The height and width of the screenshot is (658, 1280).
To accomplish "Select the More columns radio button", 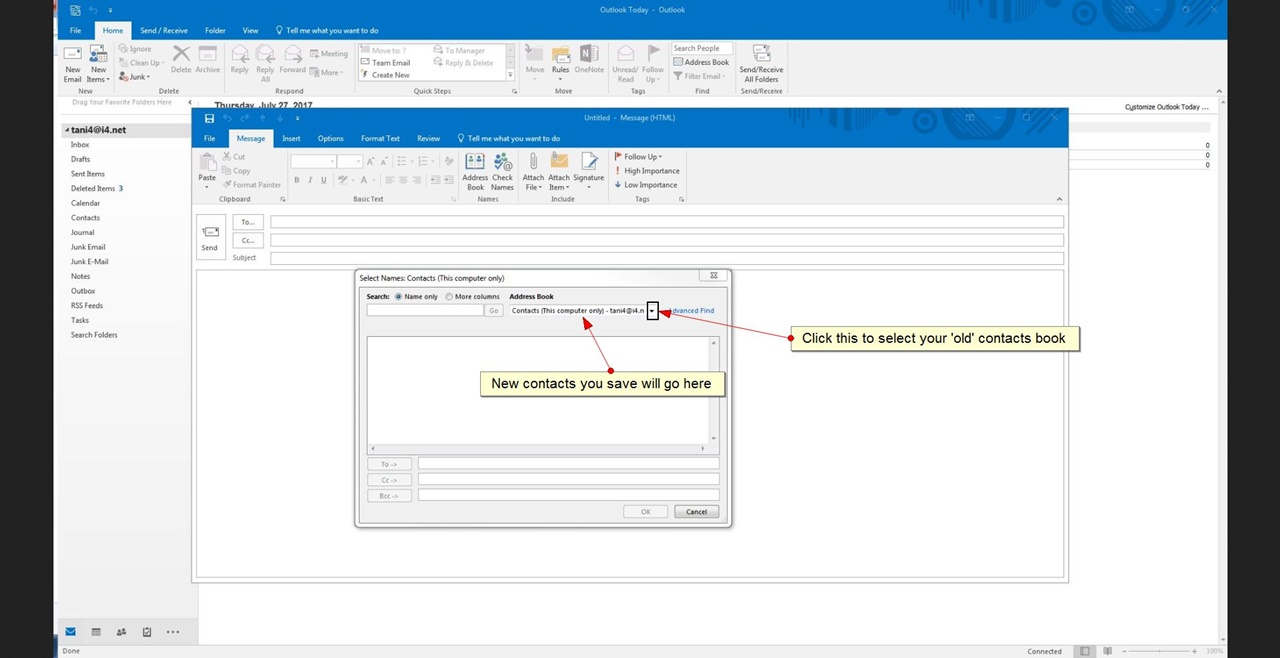I will click(x=449, y=297).
